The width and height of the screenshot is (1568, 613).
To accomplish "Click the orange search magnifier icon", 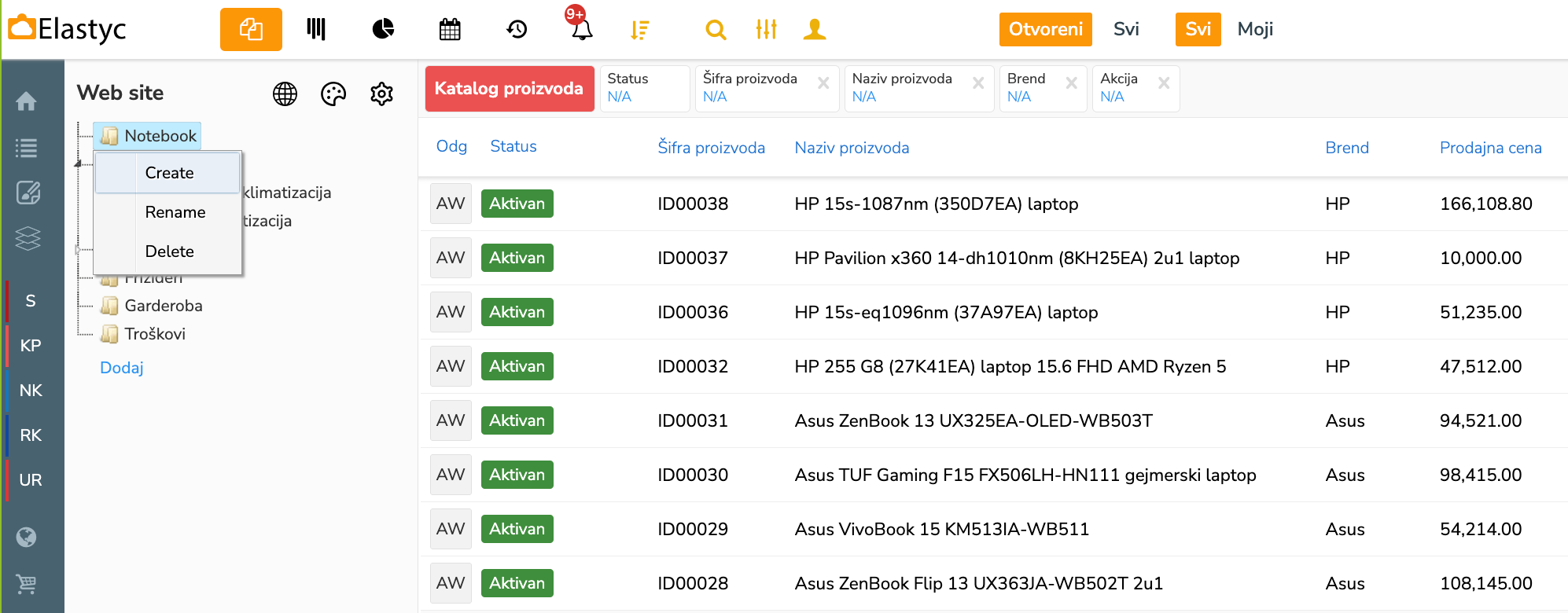I will pos(716,30).
